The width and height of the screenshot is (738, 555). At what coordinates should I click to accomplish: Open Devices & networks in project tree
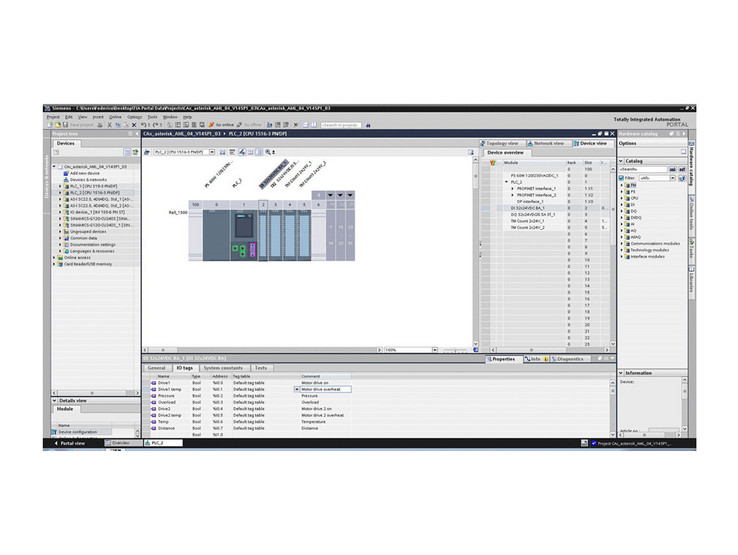(88, 180)
